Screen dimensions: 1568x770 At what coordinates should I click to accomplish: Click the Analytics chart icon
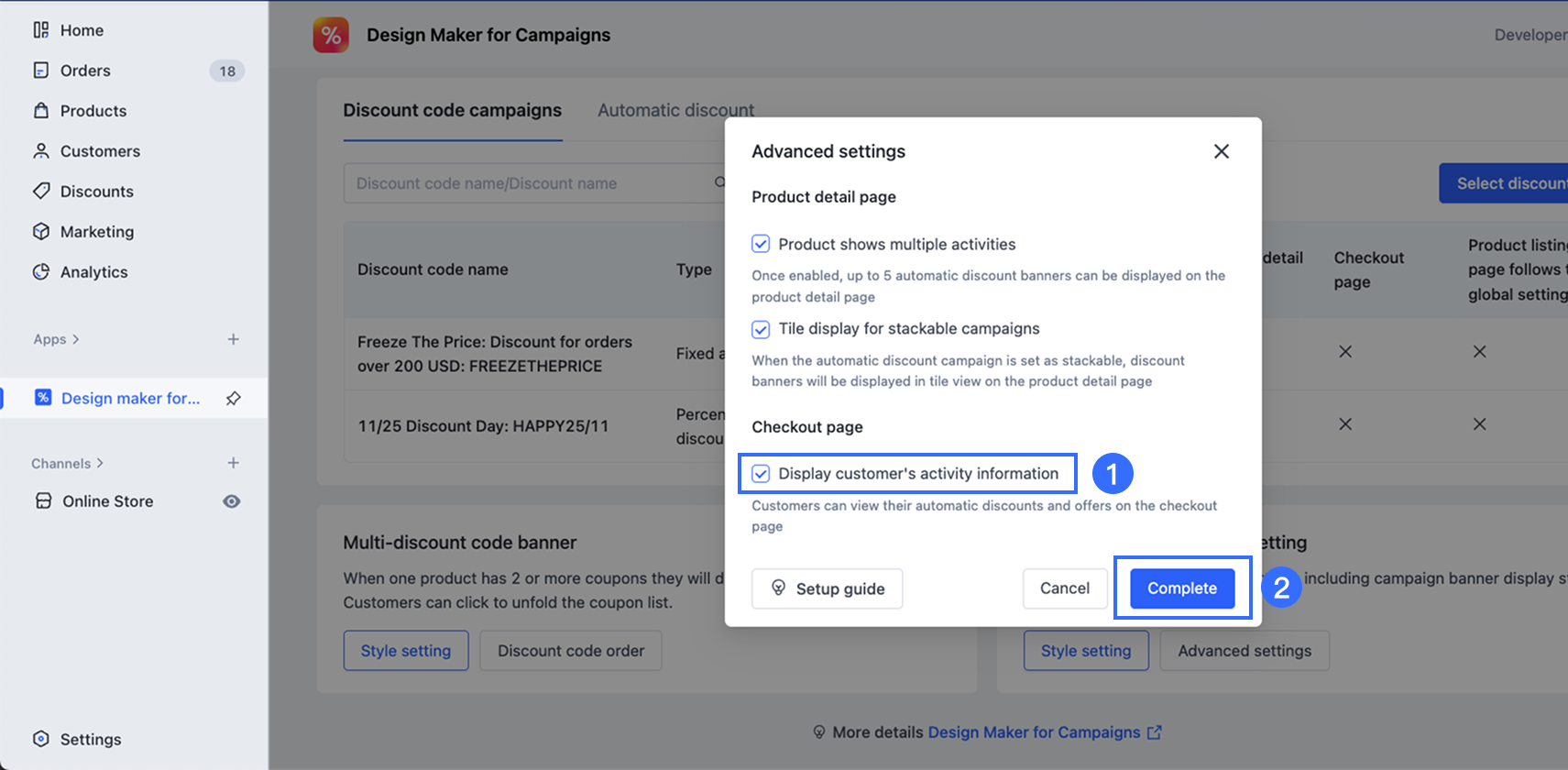[41, 272]
